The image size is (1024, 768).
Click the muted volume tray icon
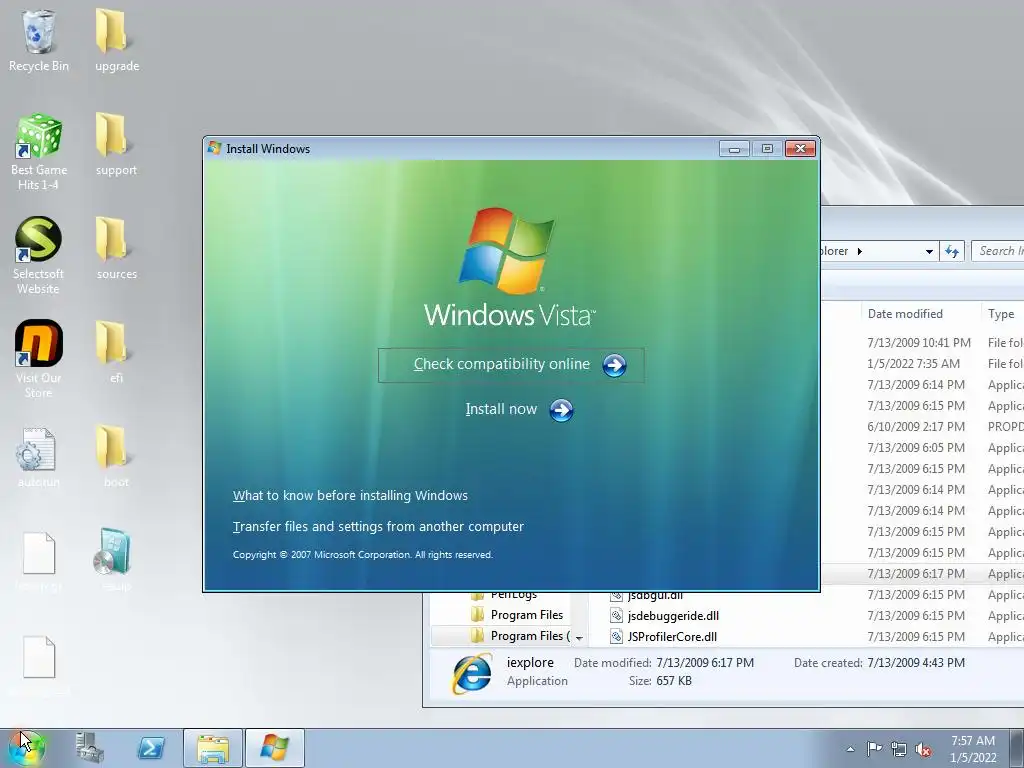(923, 749)
